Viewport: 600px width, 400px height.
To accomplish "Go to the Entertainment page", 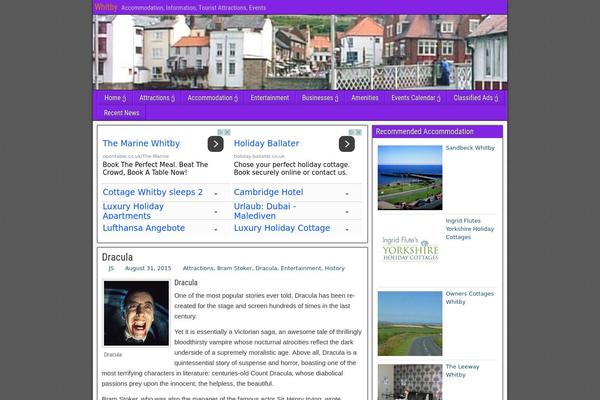I will [270, 98].
